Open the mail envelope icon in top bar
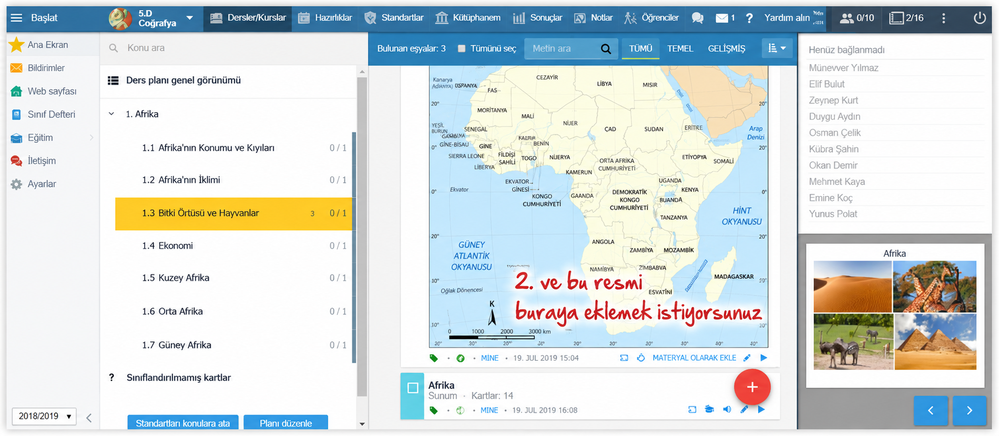Viewport: 999px width, 436px height. point(722,18)
